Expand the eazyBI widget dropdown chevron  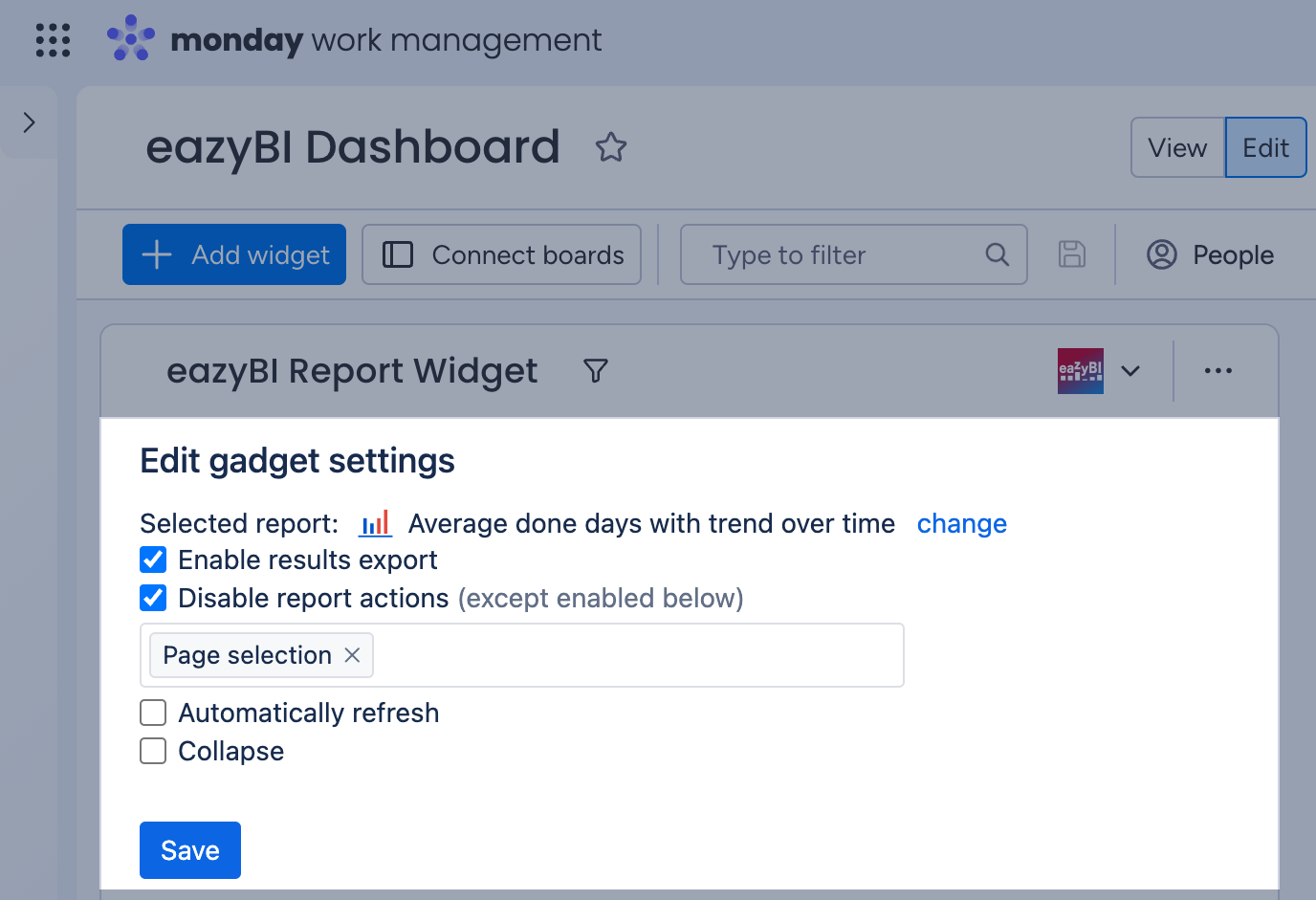tap(1130, 371)
